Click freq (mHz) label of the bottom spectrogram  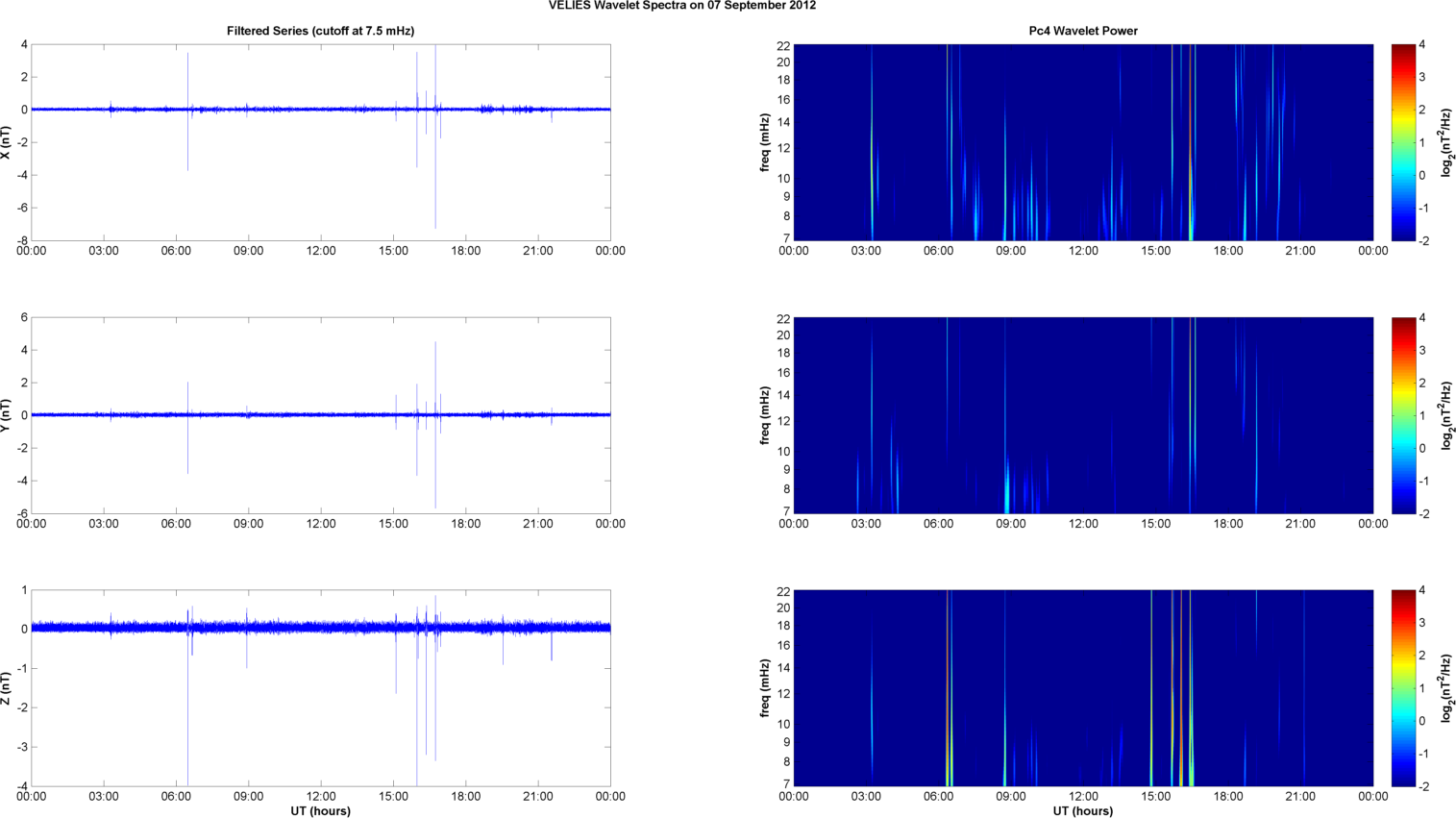pyautogui.click(x=765, y=688)
